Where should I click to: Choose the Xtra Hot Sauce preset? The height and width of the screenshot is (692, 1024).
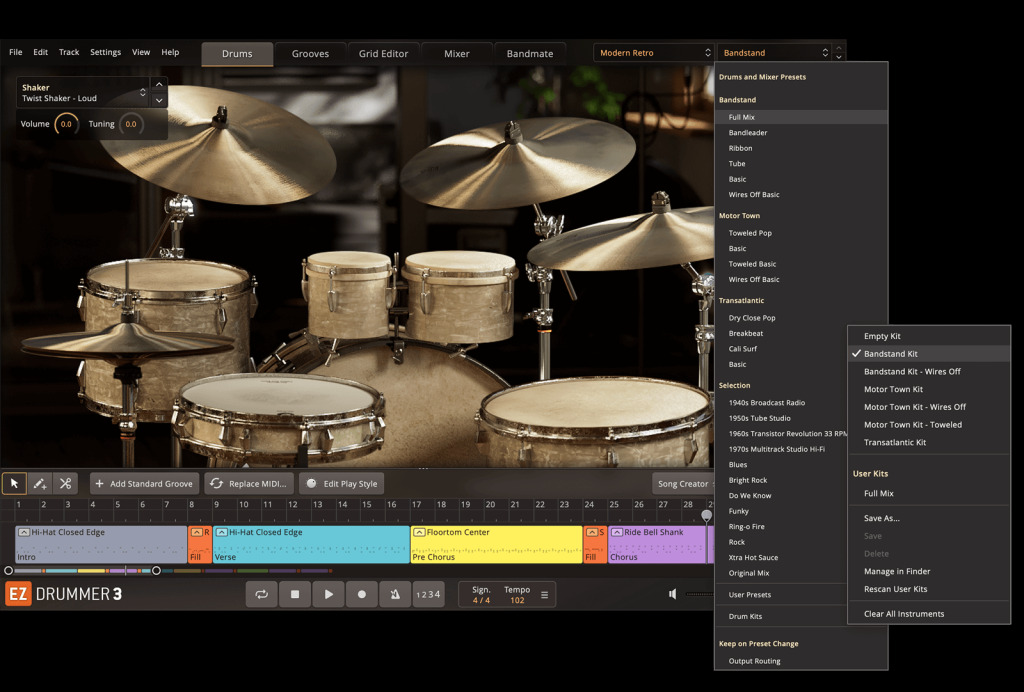pyautogui.click(x=781, y=558)
